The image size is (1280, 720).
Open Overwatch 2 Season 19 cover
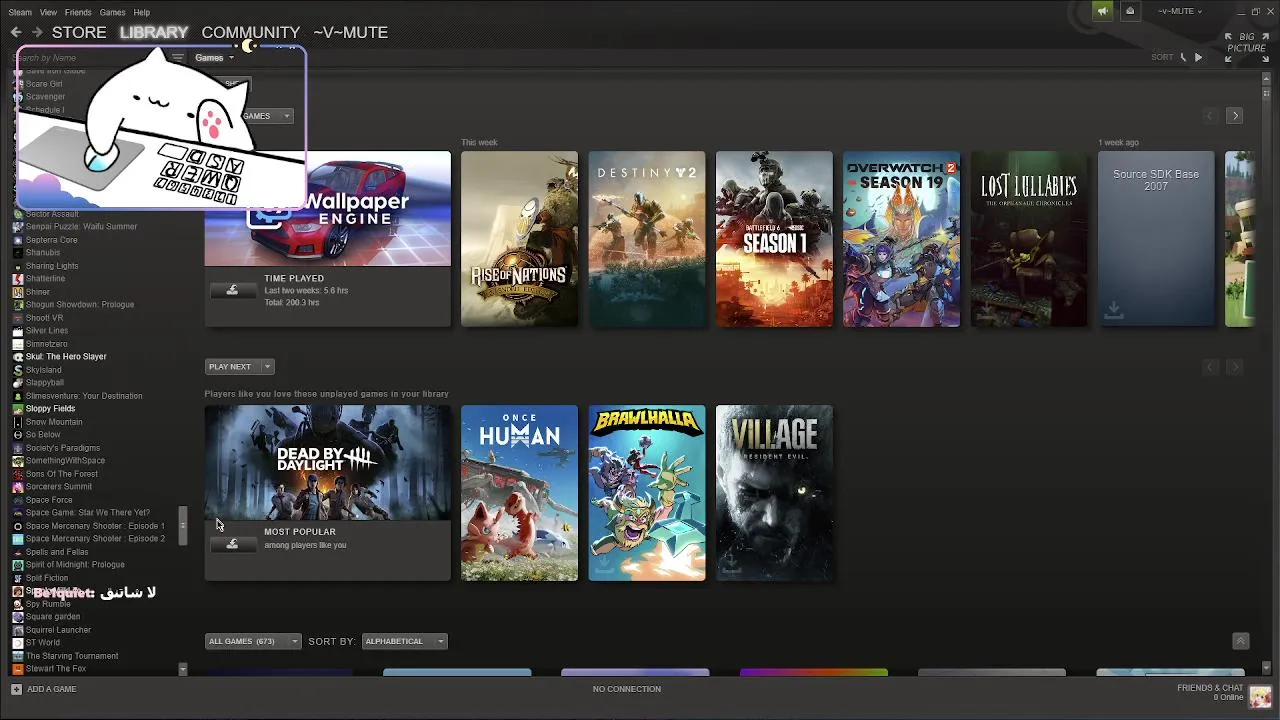click(902, 239)
